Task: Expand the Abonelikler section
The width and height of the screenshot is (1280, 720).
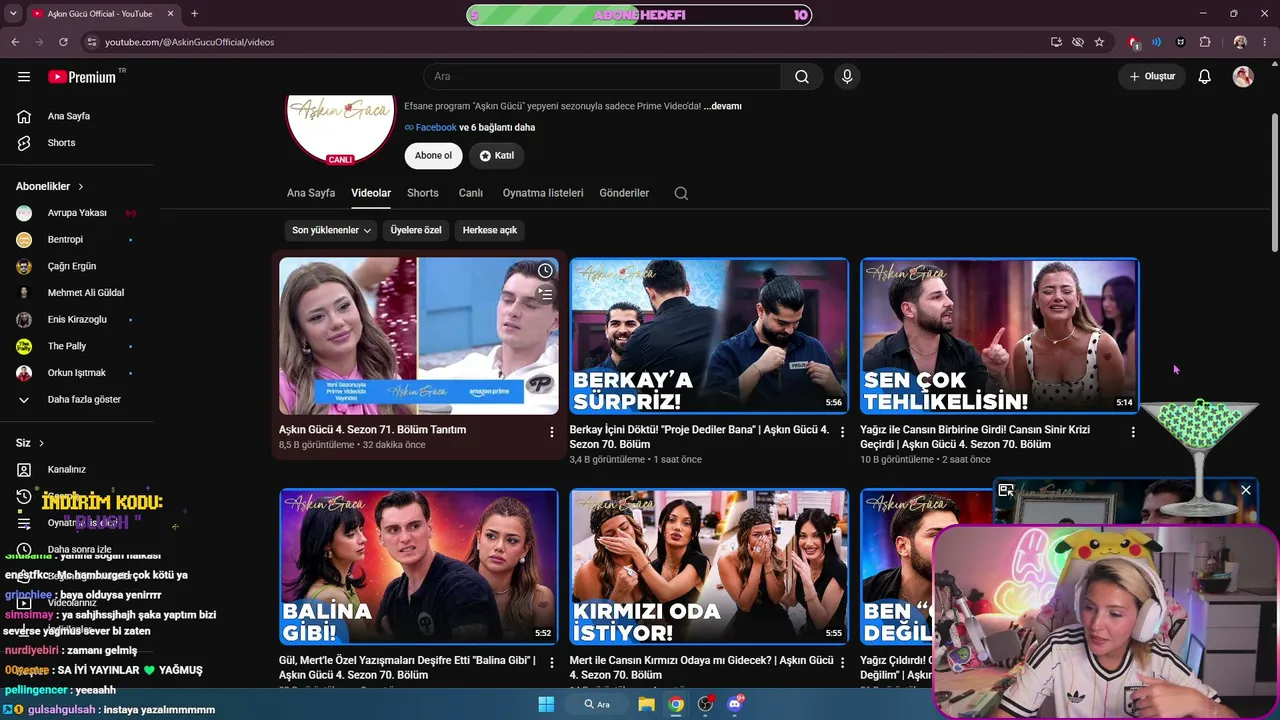Action: [50, 186]
